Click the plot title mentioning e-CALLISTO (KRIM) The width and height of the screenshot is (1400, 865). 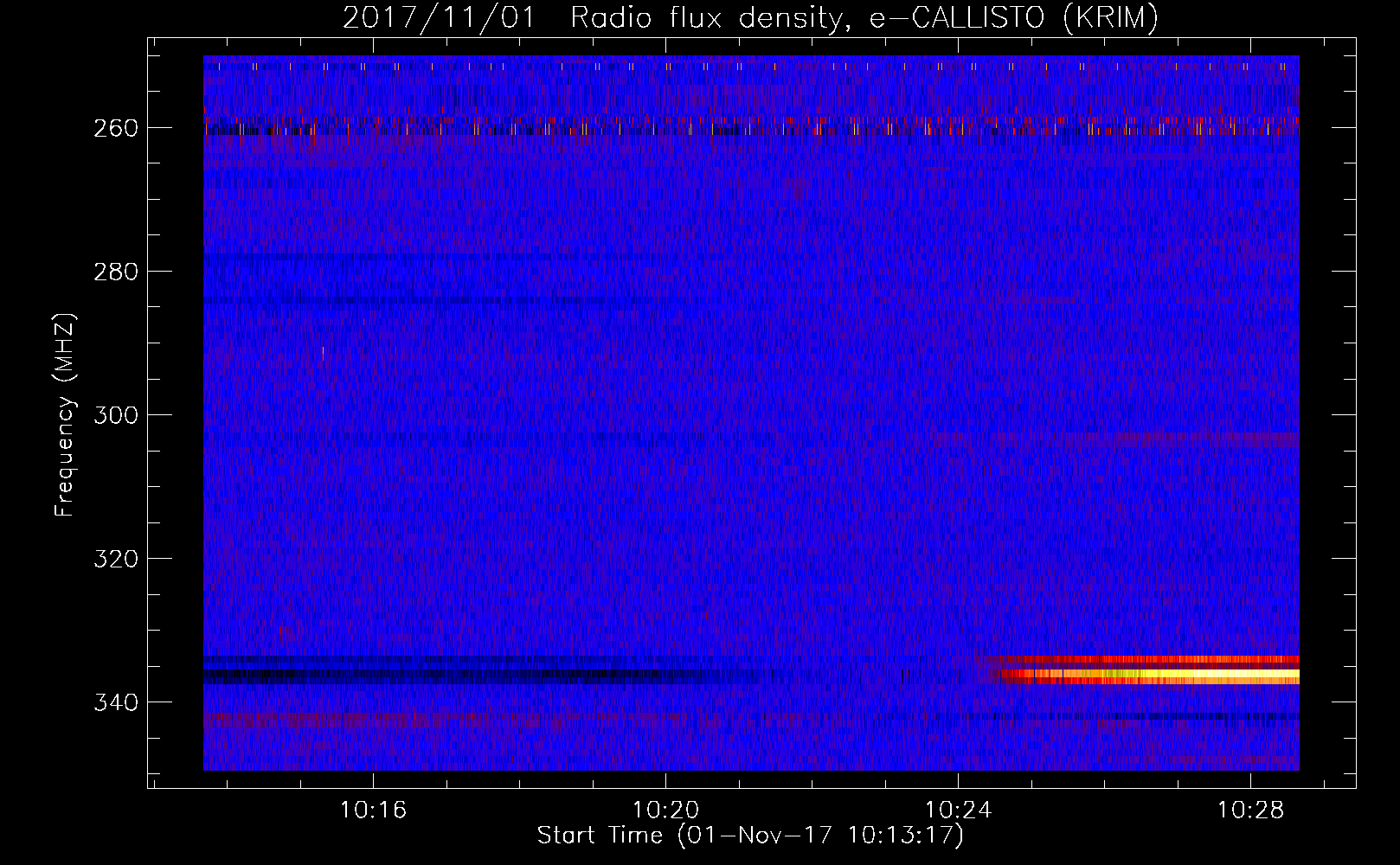point(750,17)
